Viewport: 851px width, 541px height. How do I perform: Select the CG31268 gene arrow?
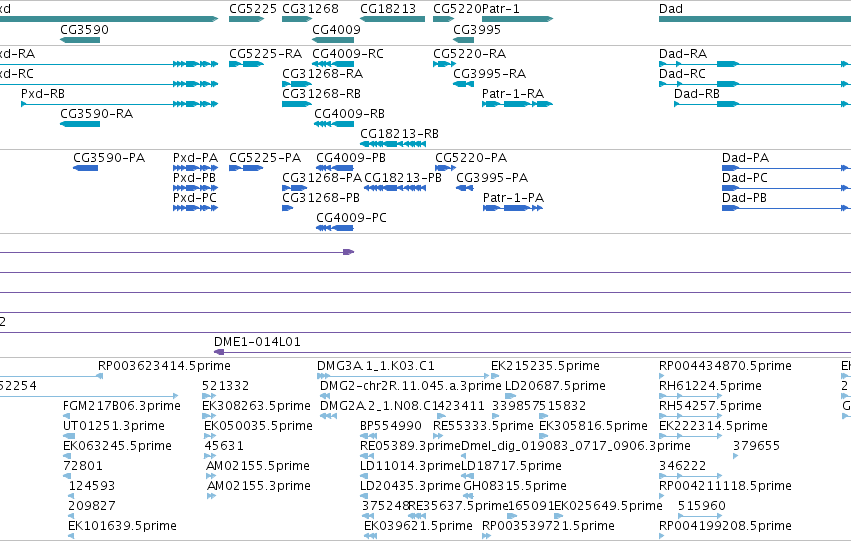pos(297,19)
